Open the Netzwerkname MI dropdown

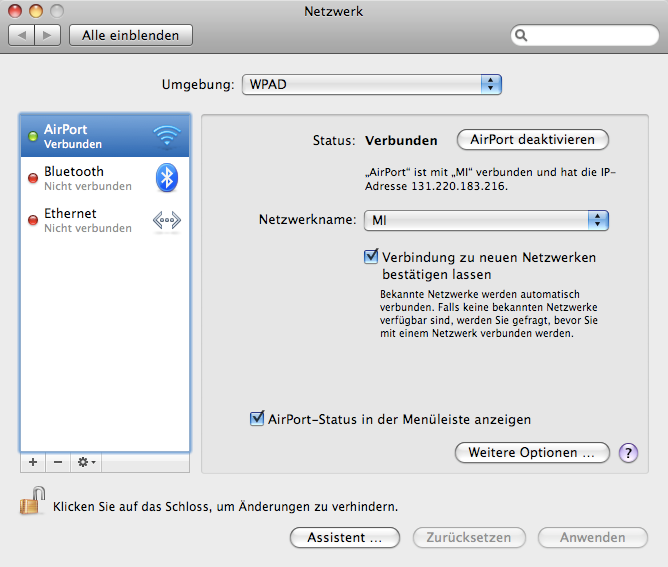[487, 220]
